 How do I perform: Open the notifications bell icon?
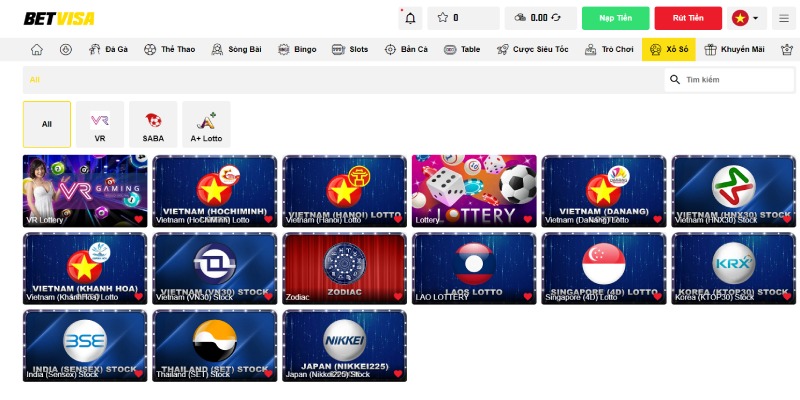click(x=410, y=18)
